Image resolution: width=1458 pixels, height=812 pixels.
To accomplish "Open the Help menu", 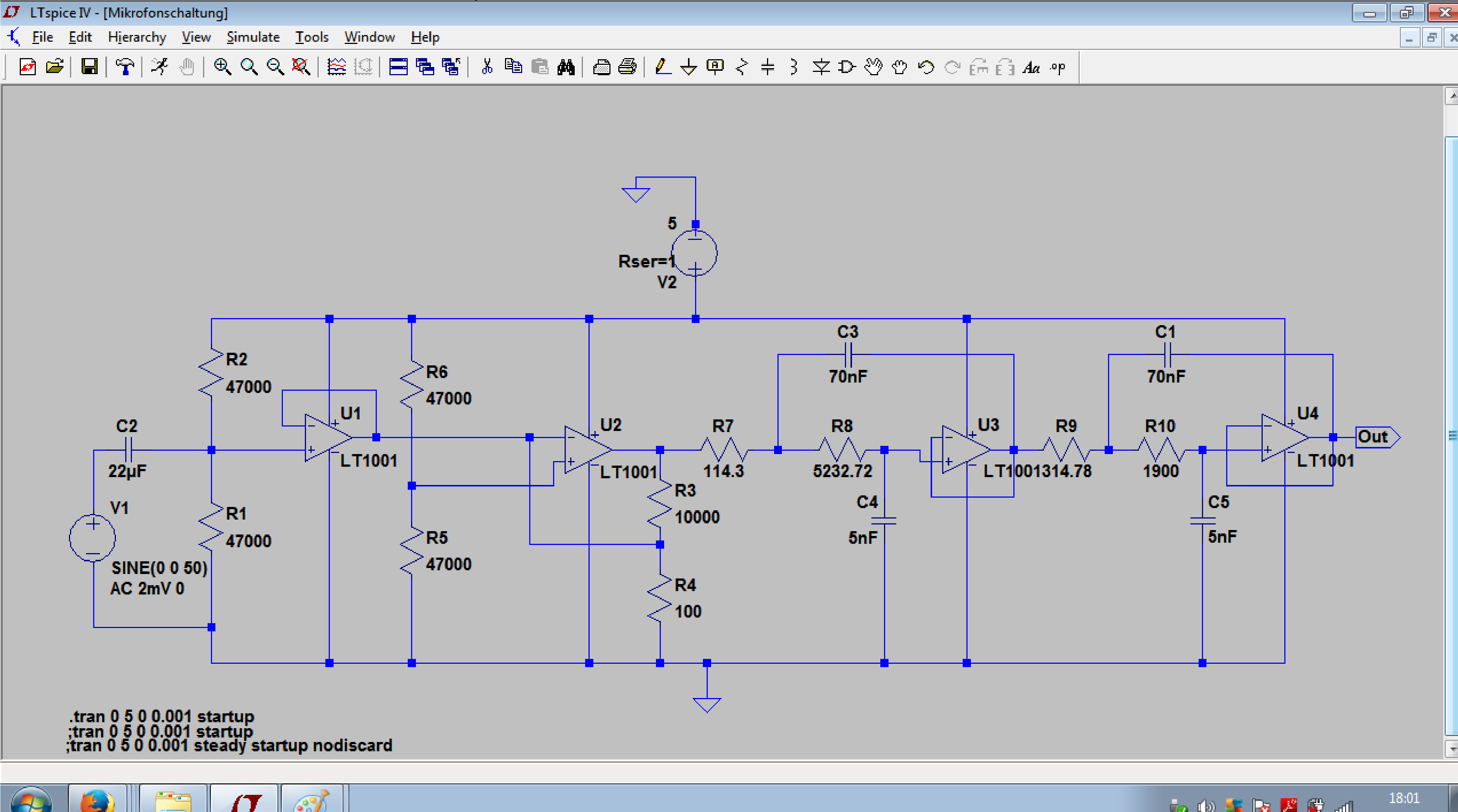I will [x=425, y=37].
